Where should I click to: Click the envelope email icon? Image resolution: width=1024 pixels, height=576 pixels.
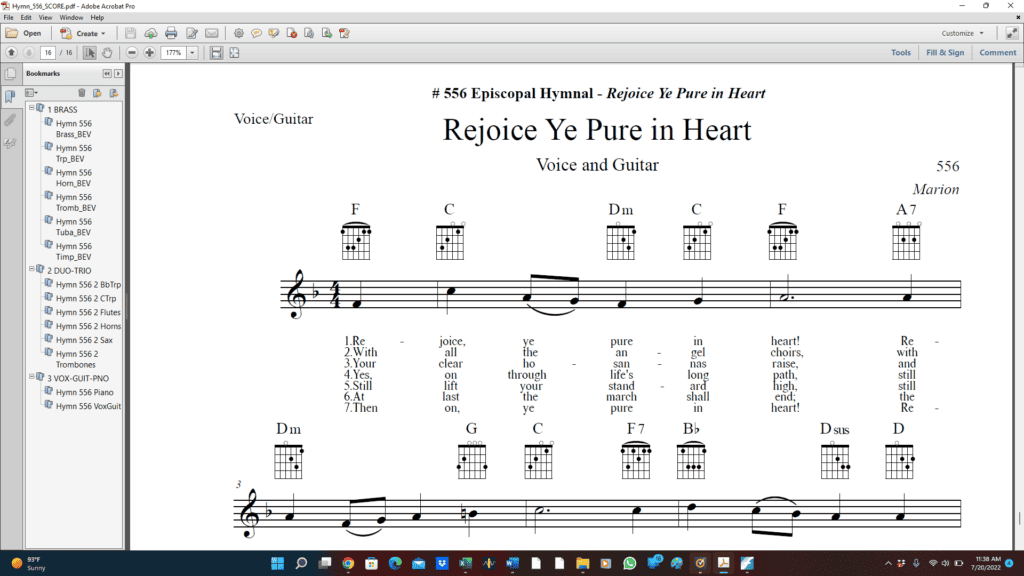pyautogui.click(x=212, y=33)
